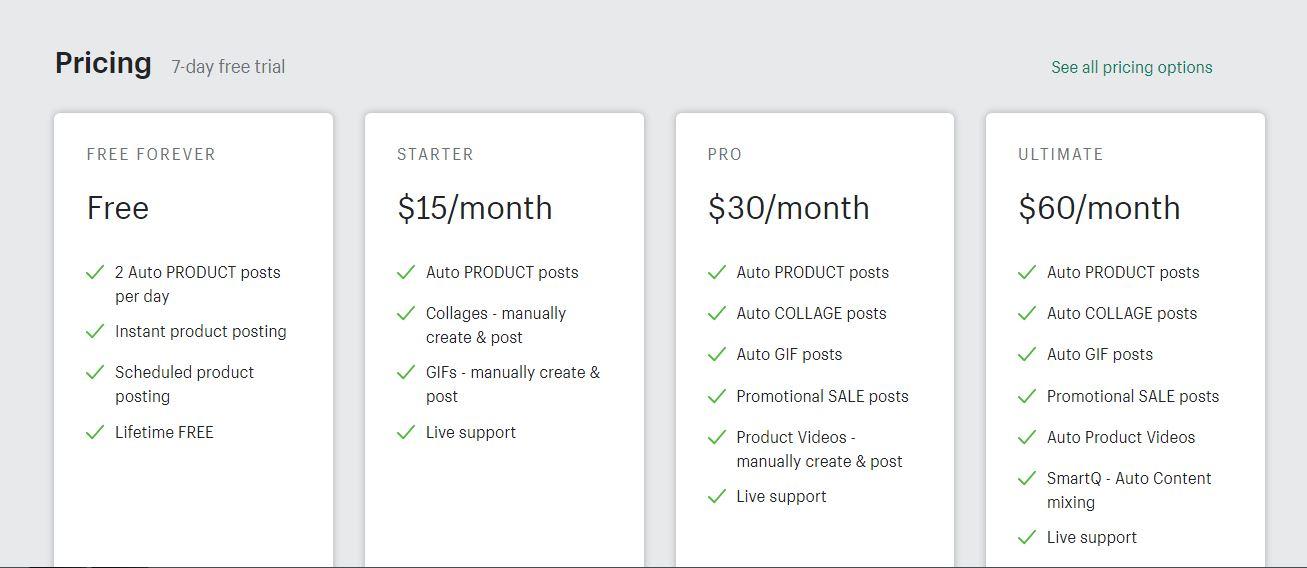Click the 7-day free trial text
This screenshot has height=568, width=1307.
tap(228, 67)
